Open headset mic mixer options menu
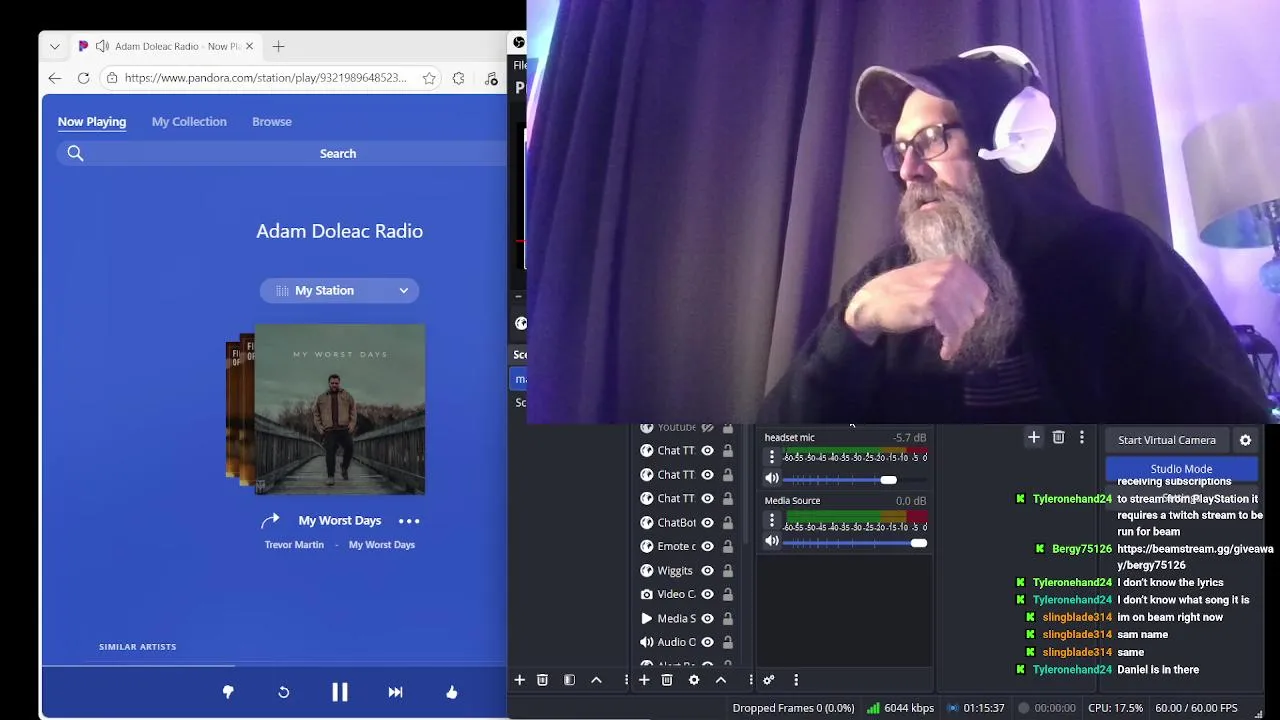 771,457
